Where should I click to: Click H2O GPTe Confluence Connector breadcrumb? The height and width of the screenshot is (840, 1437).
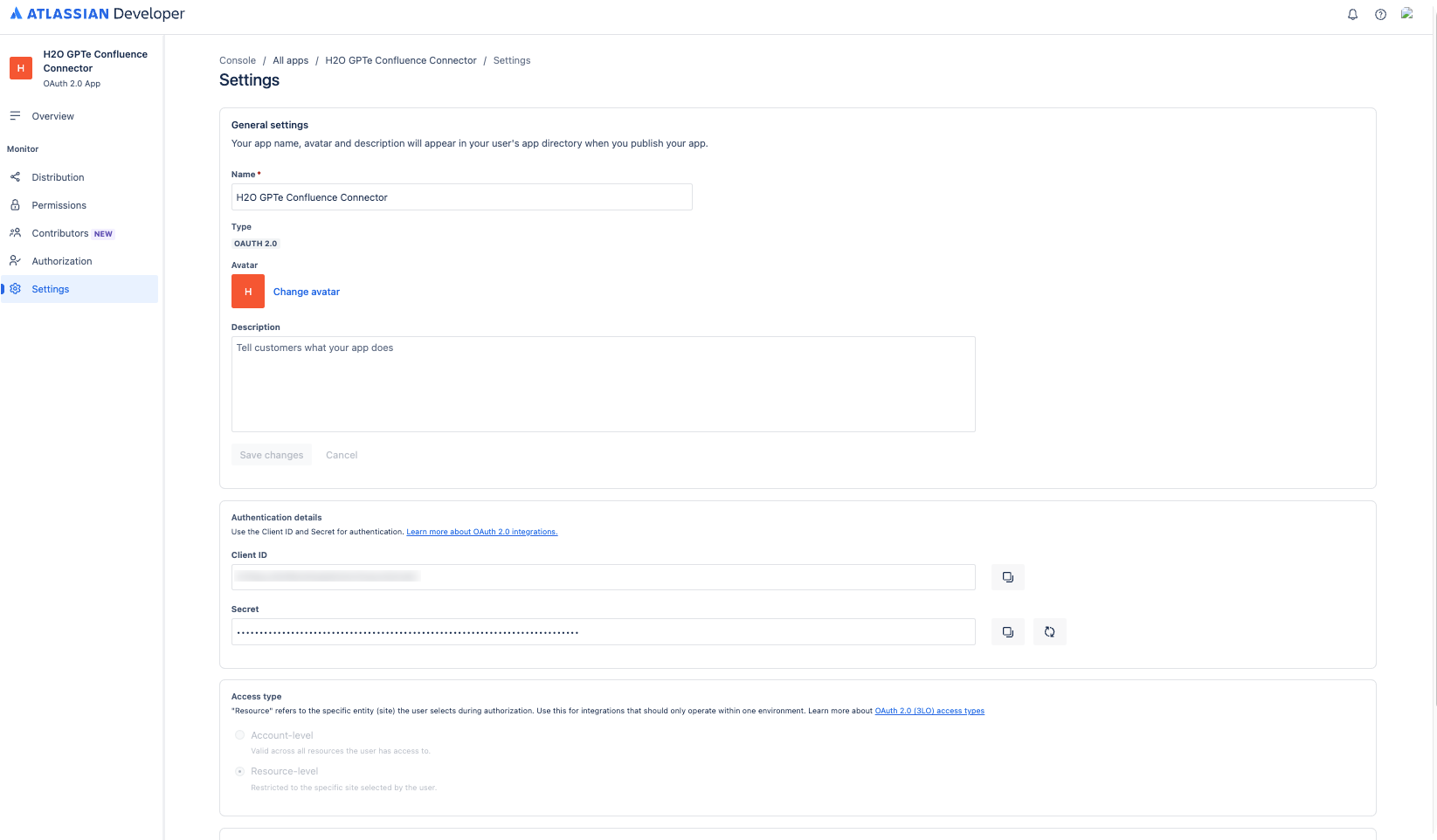click(x=401, y=60)
